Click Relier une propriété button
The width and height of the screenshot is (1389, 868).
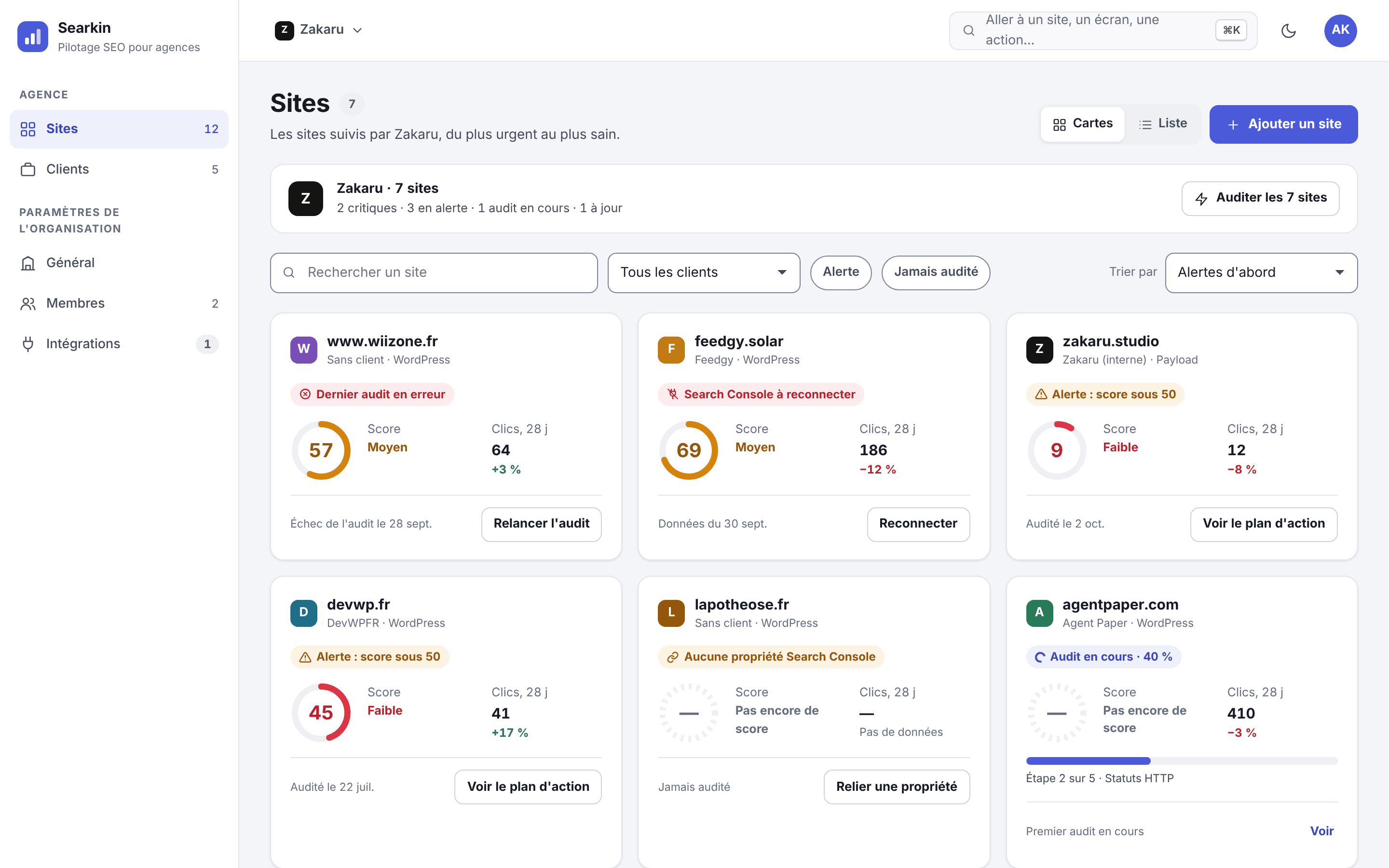pos(897,787)
